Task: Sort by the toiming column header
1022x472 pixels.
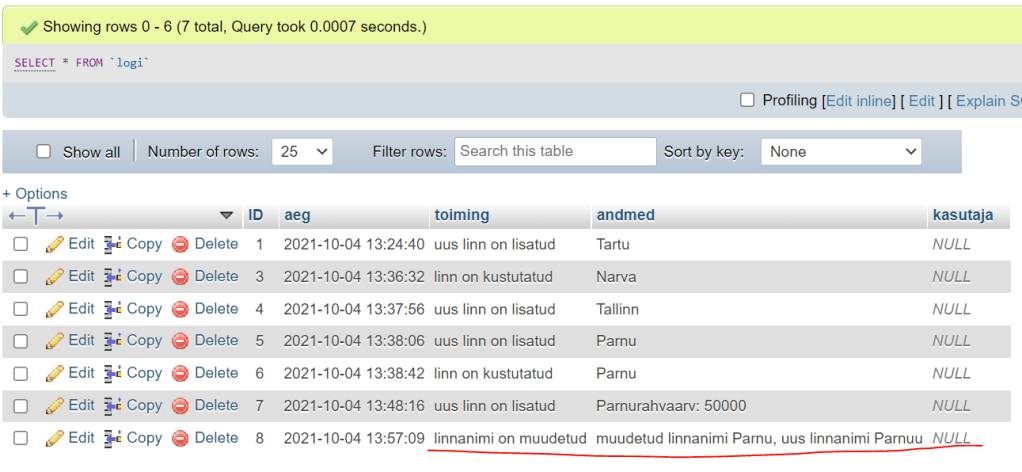Action: [x=461, y=215]
